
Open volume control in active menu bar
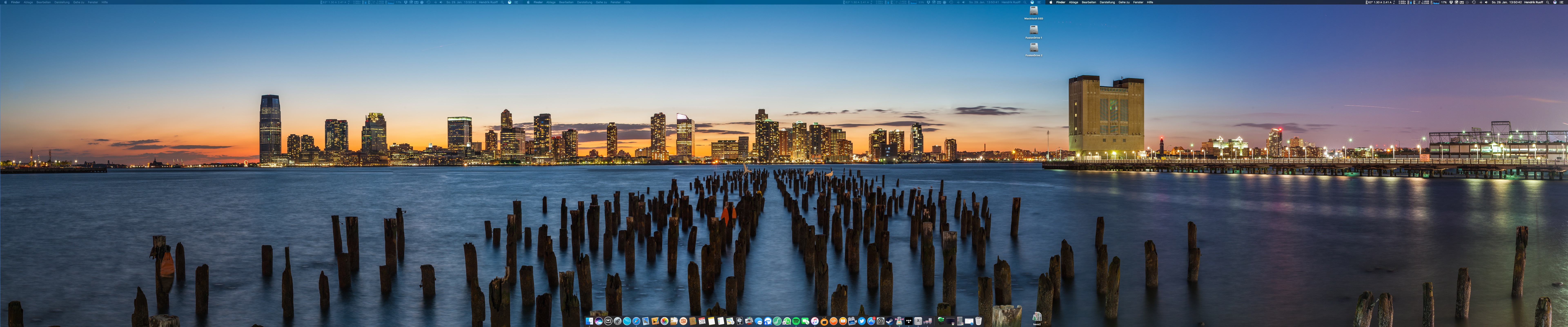[x=1486, y=2]
